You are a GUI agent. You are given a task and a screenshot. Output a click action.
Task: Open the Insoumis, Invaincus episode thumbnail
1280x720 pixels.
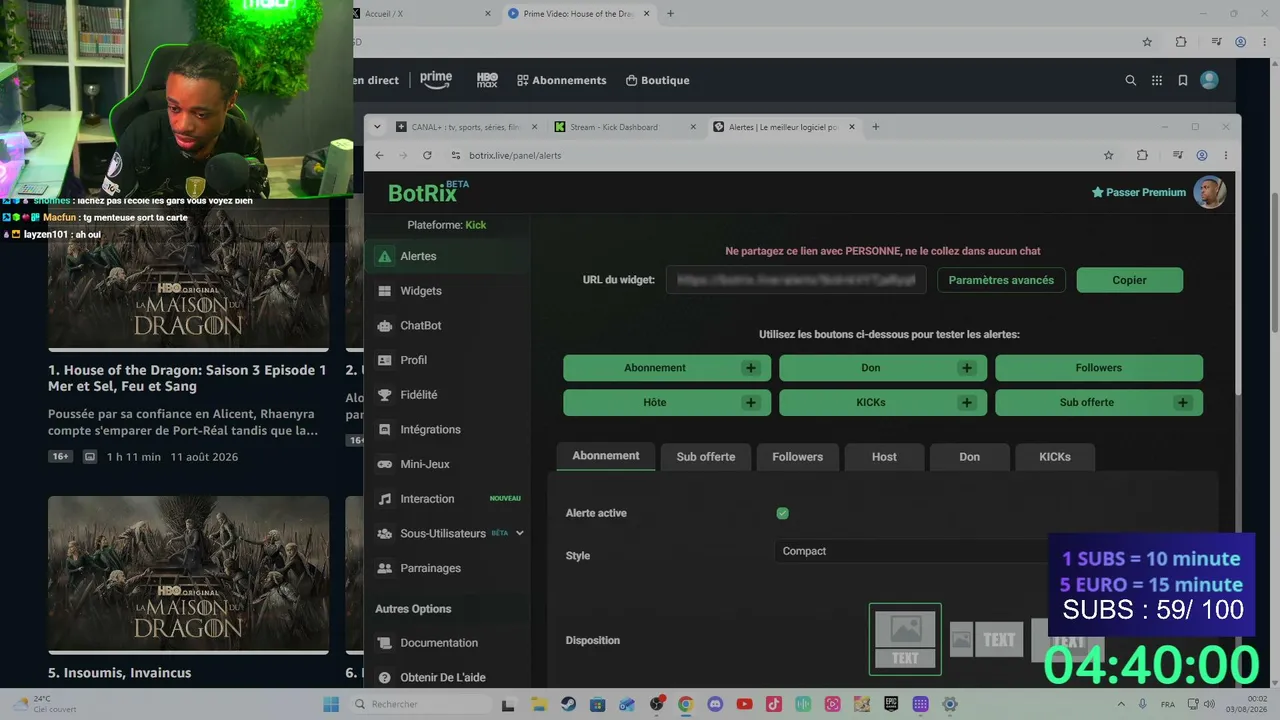point(188,574)
